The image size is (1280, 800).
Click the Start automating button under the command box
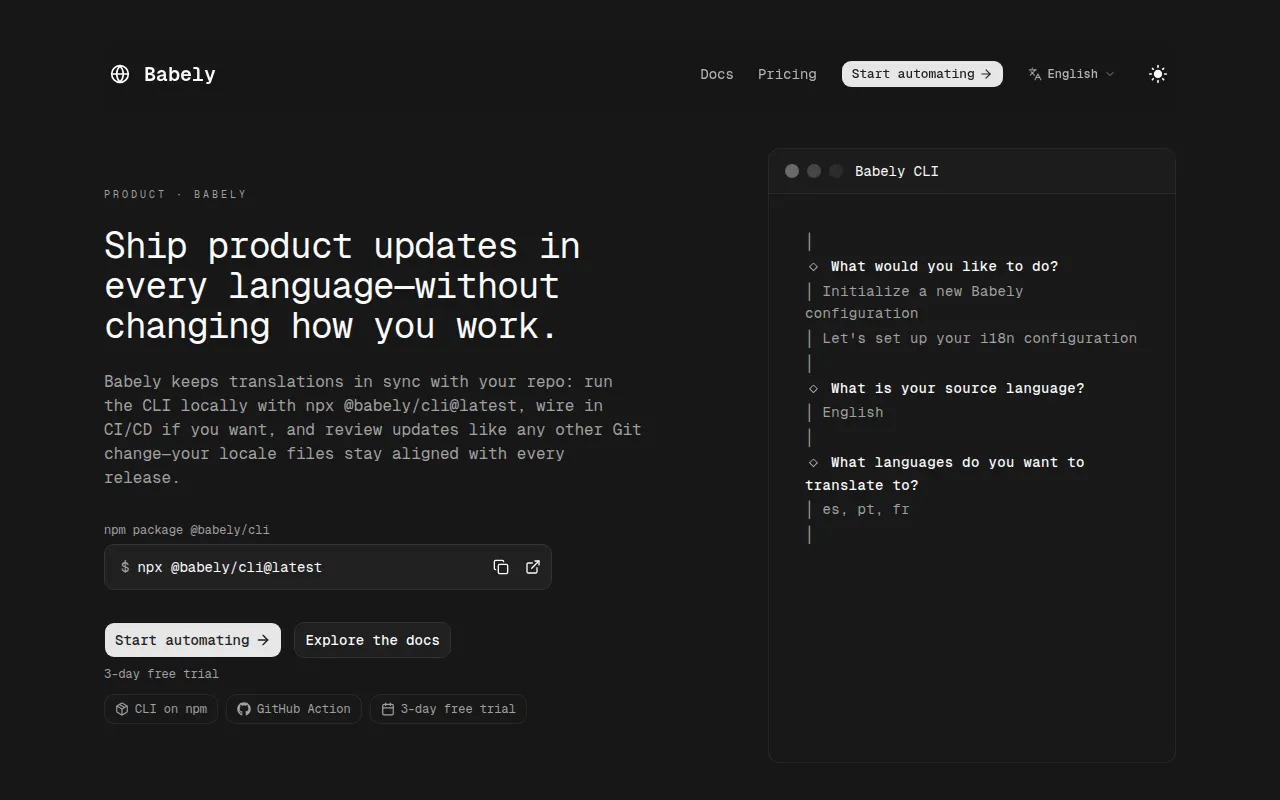point(193,640)
